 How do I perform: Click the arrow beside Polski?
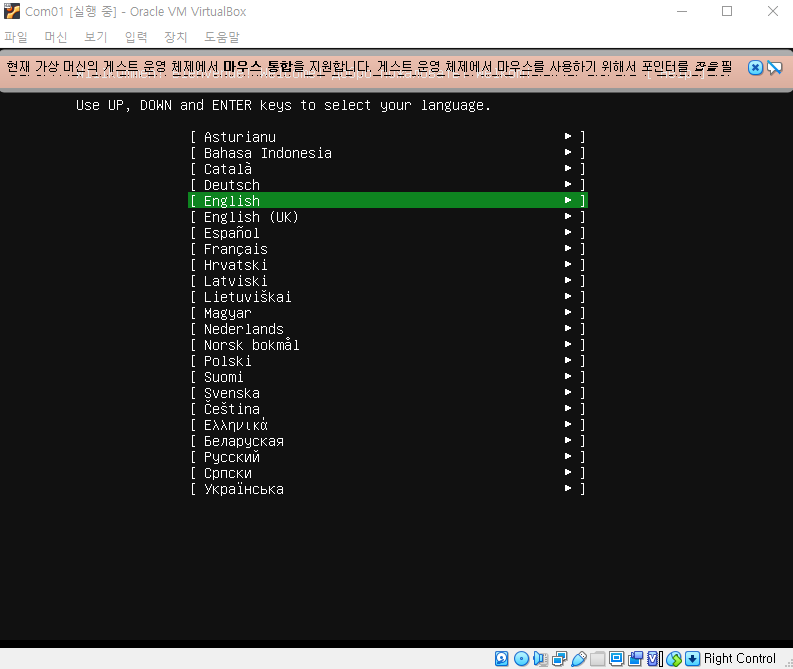click(568, 361)
